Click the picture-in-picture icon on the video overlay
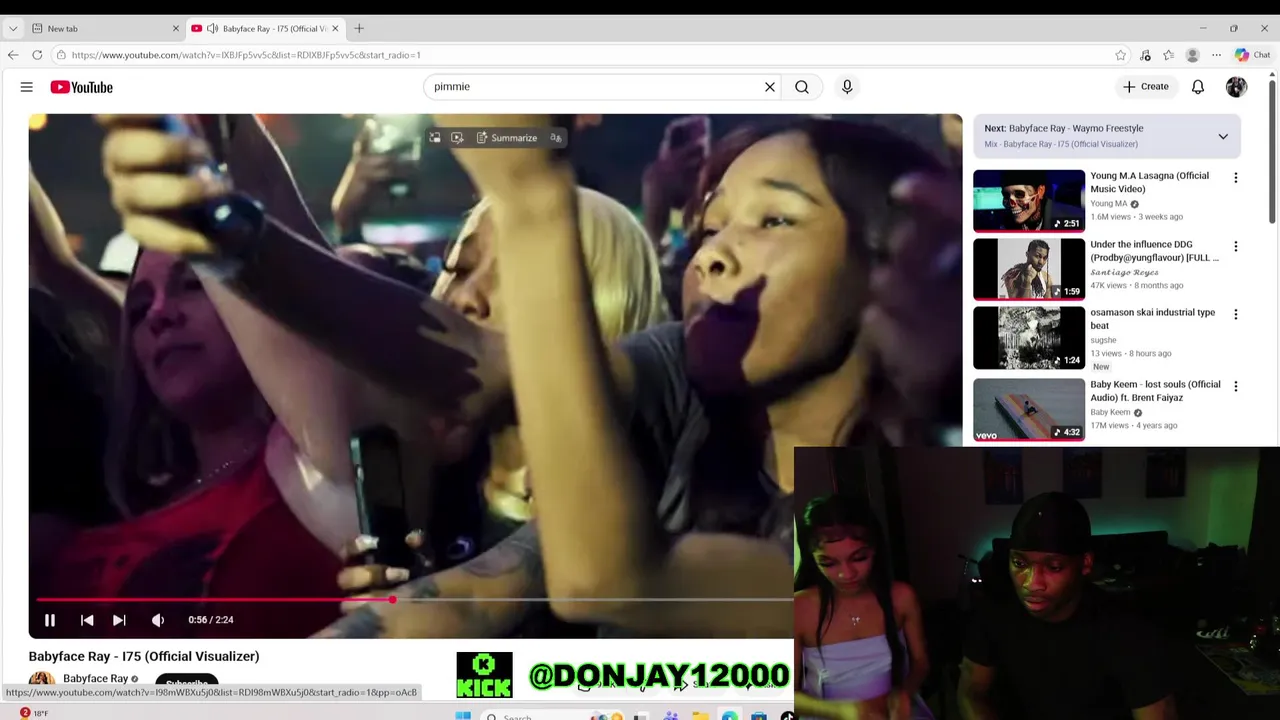Screen dimensions: 1280x720 coord(435,138)
